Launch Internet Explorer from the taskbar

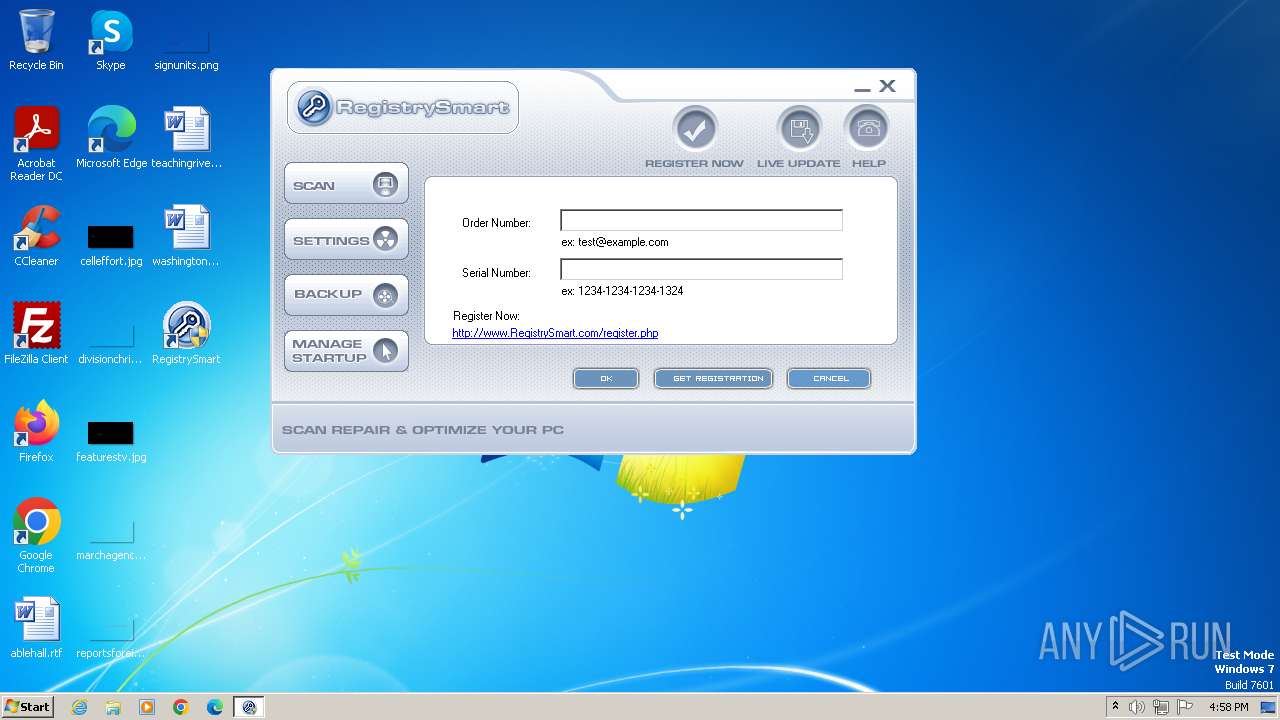click(x=80, y=707)
